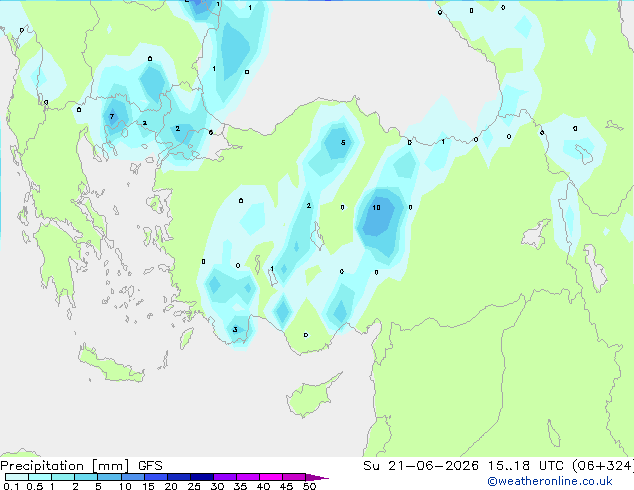Select the 10–15 mm legend color swatch
Screen dimensions: 634x490
132,477
